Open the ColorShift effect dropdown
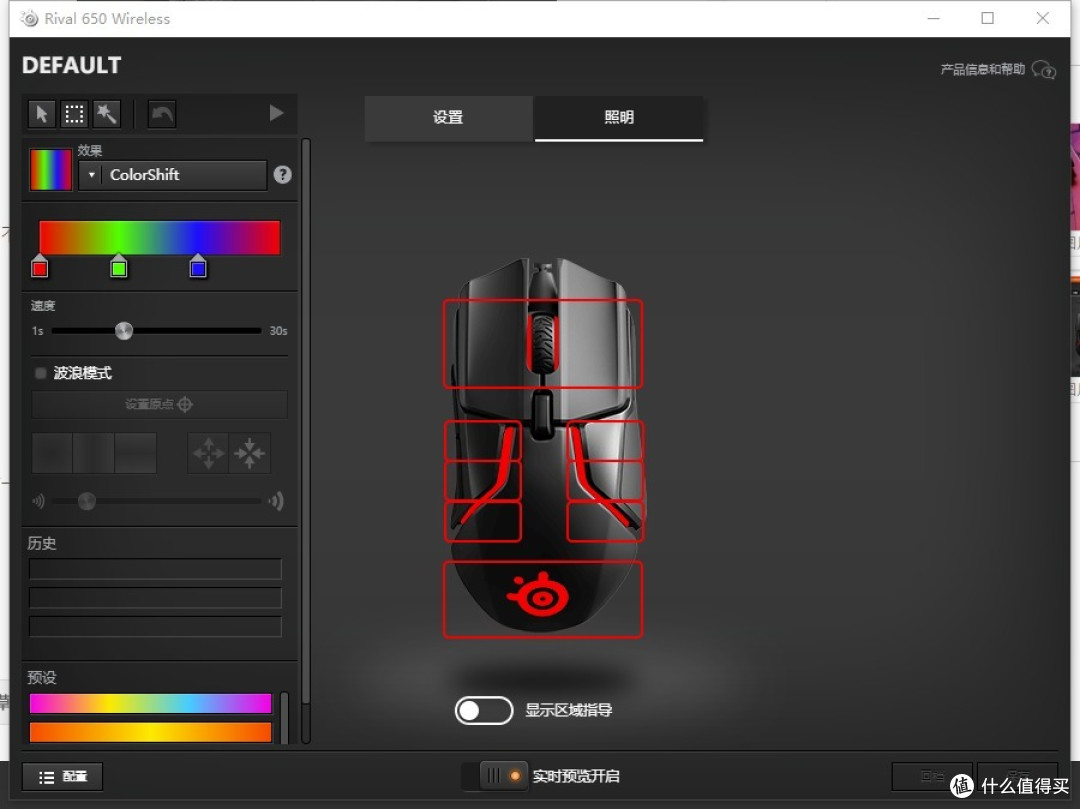This screenshot has height=809, width=1080. (x=173, y=175)
